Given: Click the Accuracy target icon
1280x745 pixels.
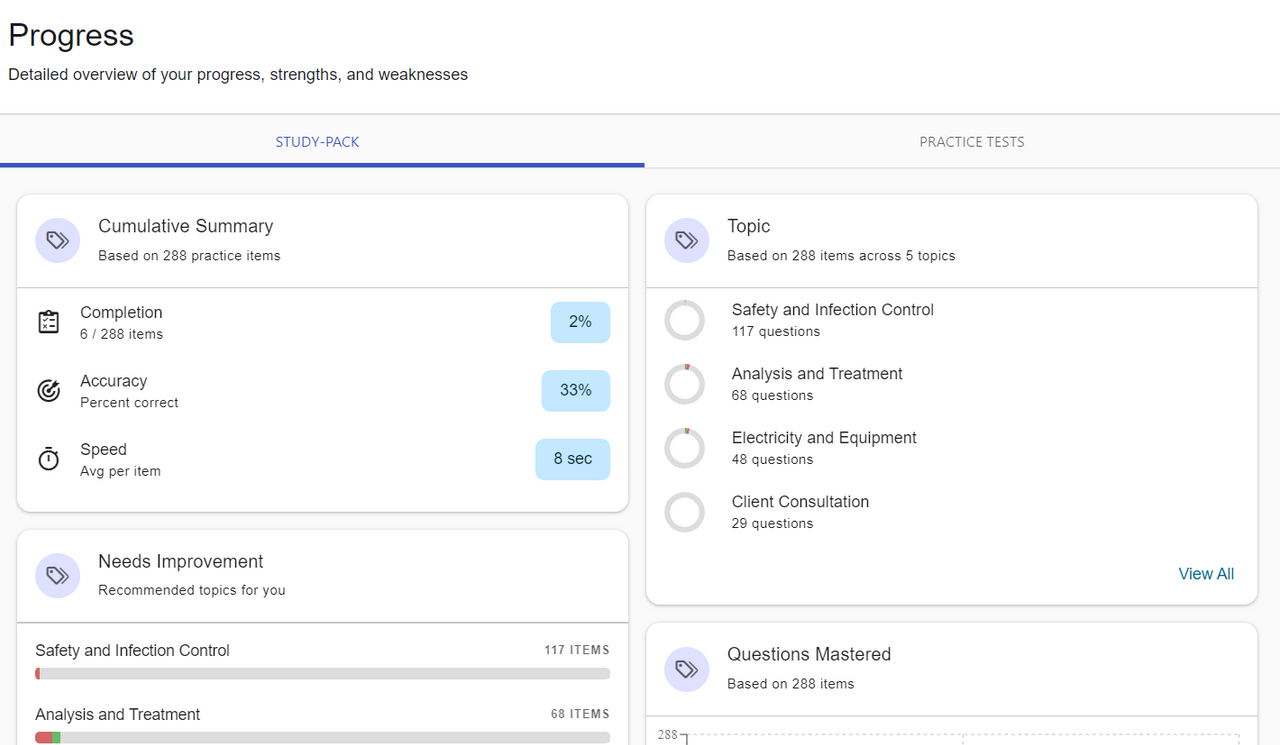Looking at the screenshot, I should pos(49,391).
